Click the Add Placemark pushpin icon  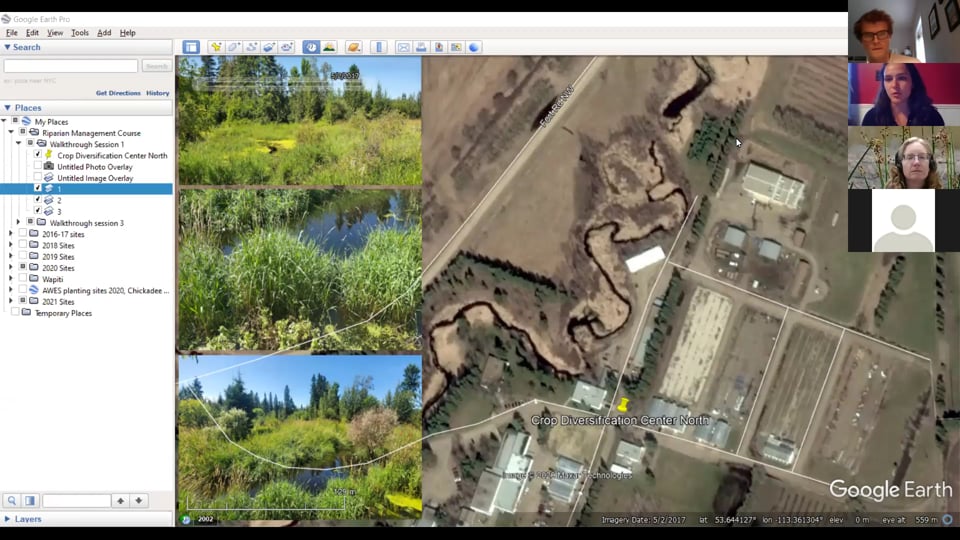click(x=216, y=47)
